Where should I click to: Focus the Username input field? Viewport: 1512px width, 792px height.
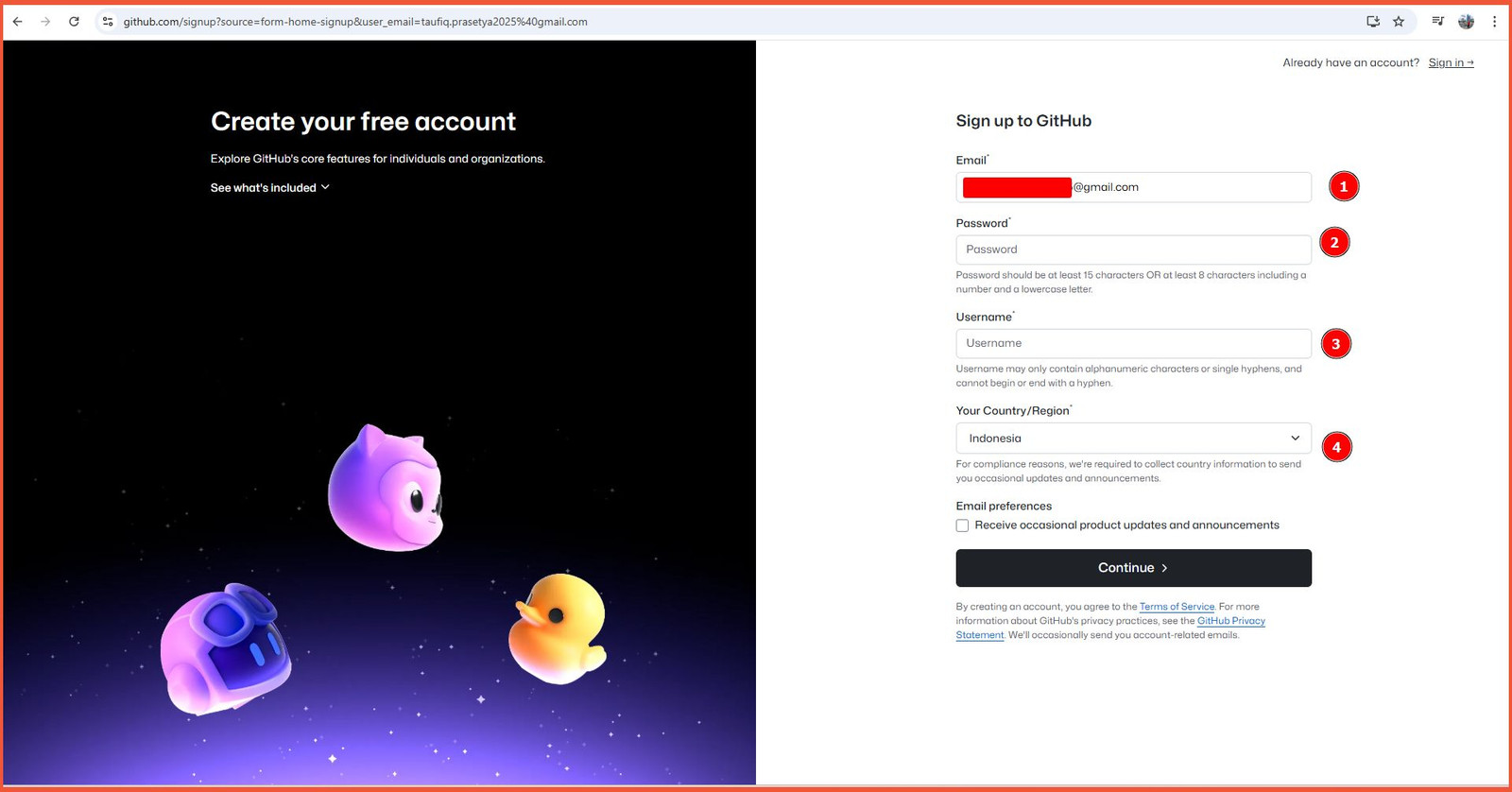click(1133, 343)
